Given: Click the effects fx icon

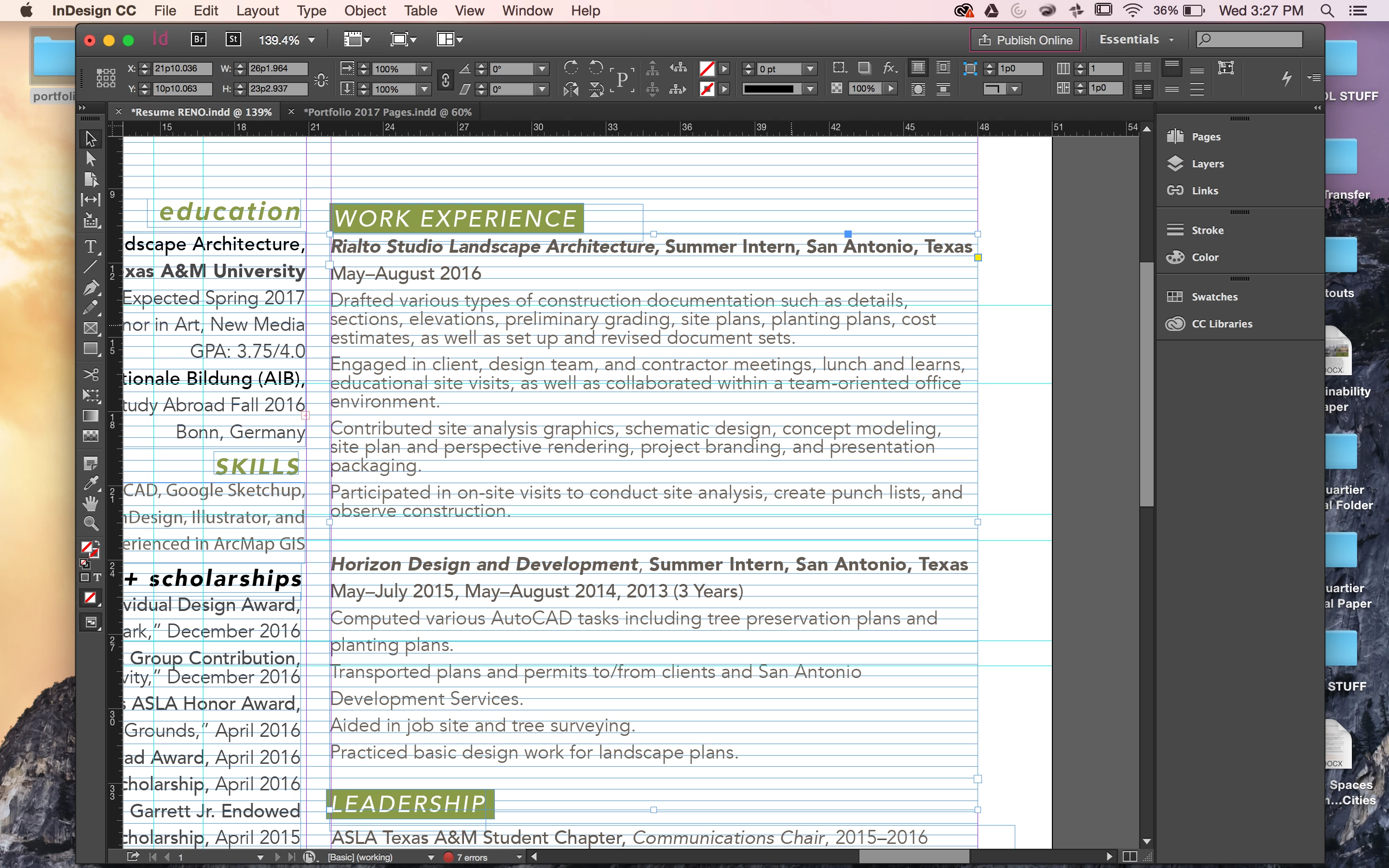Looking at the screenshot, I should click(x=889, y=68).
